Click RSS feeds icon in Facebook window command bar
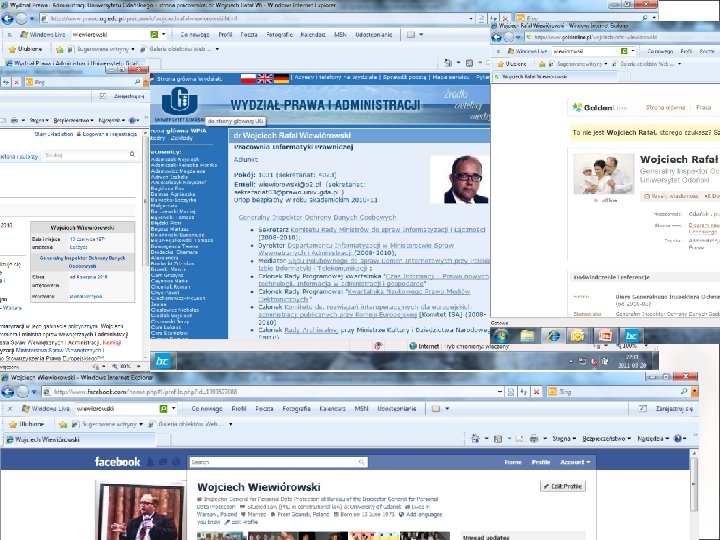The image size is (720, 540). (x=498, y=439)
